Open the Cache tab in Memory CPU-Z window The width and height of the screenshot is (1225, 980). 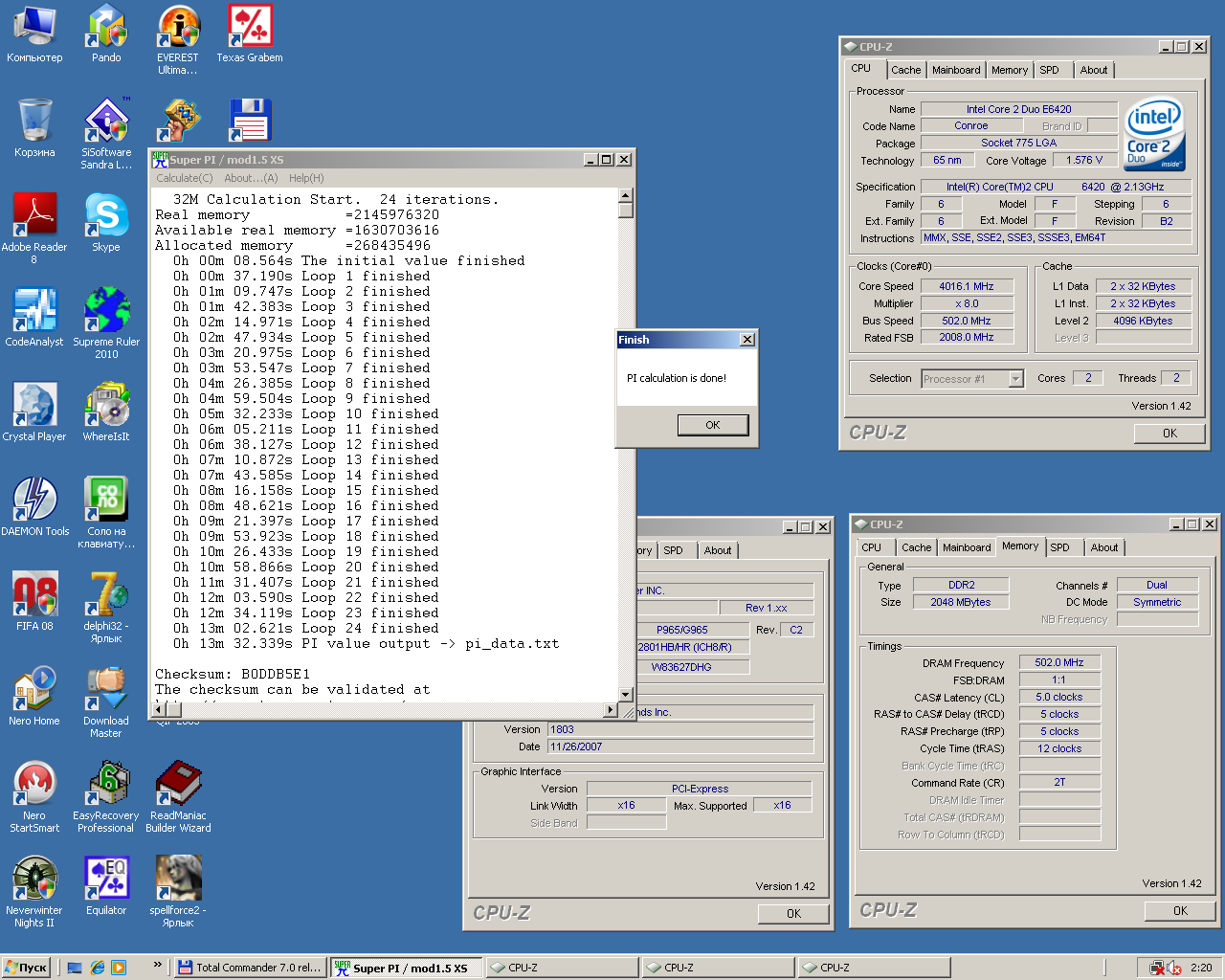pos(916,547)
